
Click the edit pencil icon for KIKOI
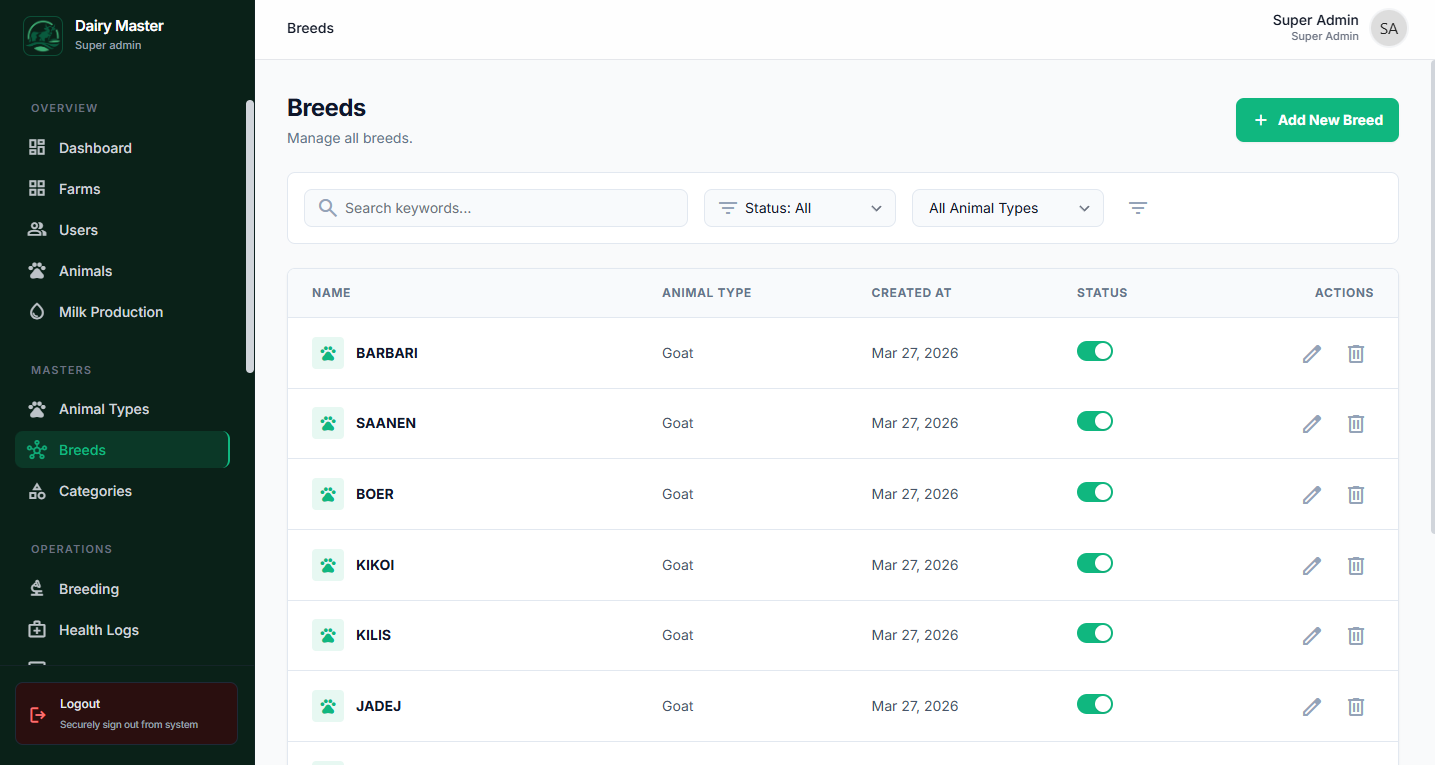coord(1312,566)
